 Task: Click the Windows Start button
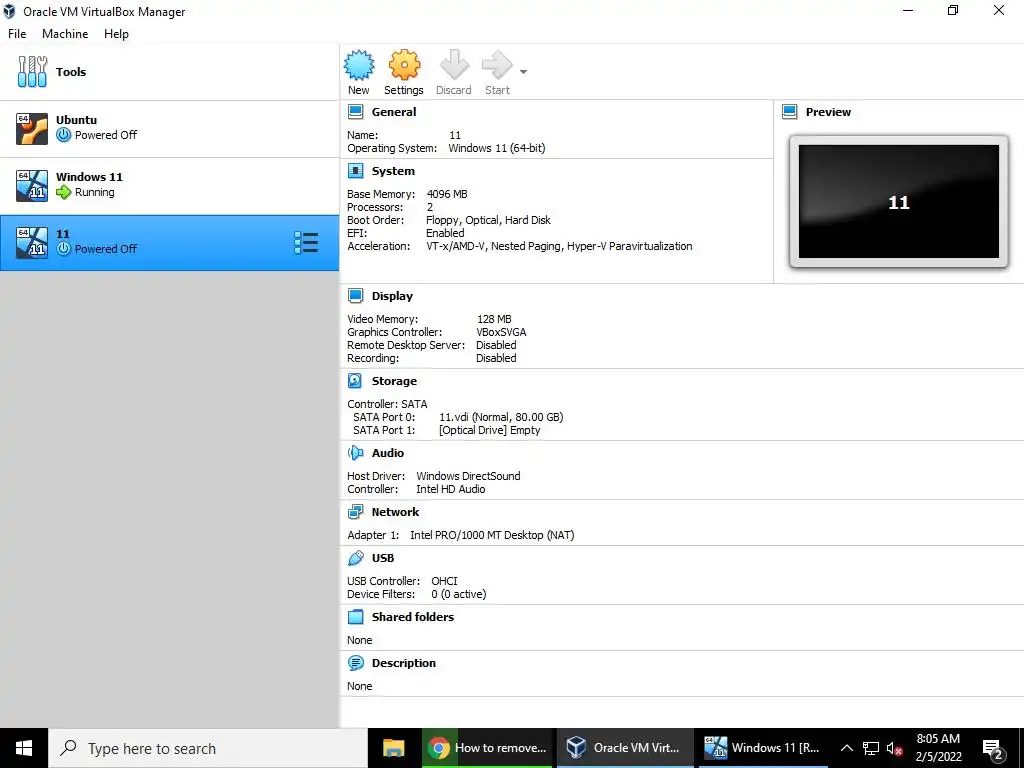(x=24, y=748)
